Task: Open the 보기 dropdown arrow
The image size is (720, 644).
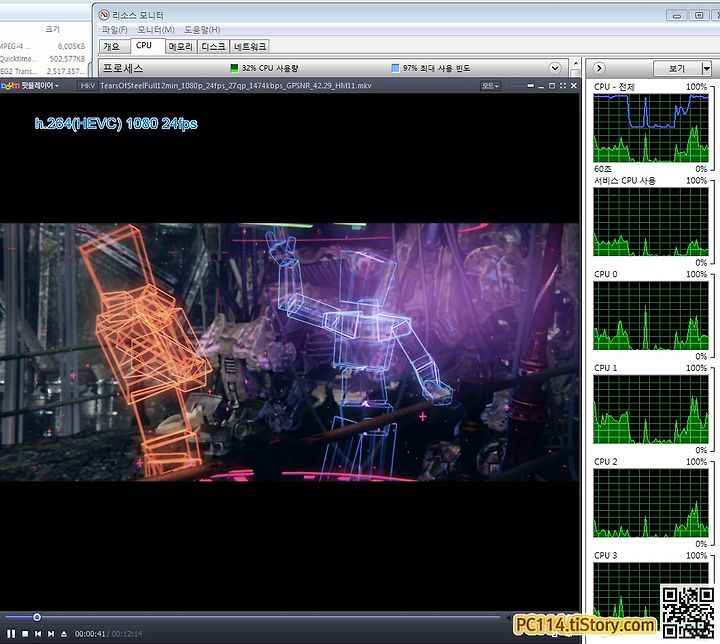Action: coord(706,68)
